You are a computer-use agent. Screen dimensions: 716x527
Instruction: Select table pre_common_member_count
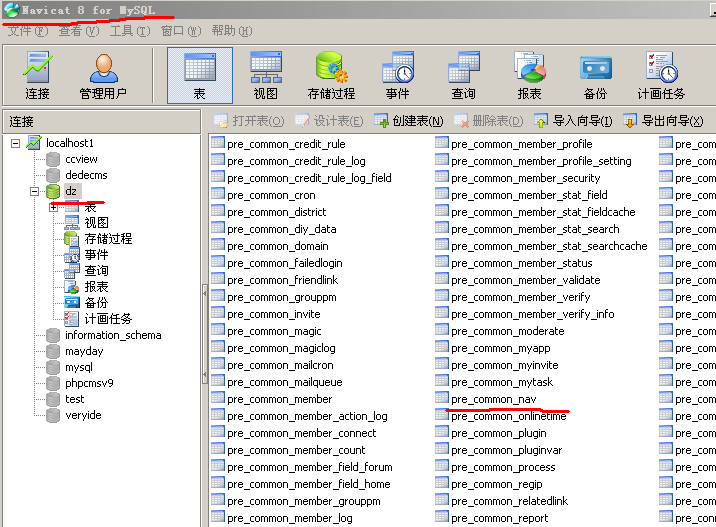(x=296, y=450)
